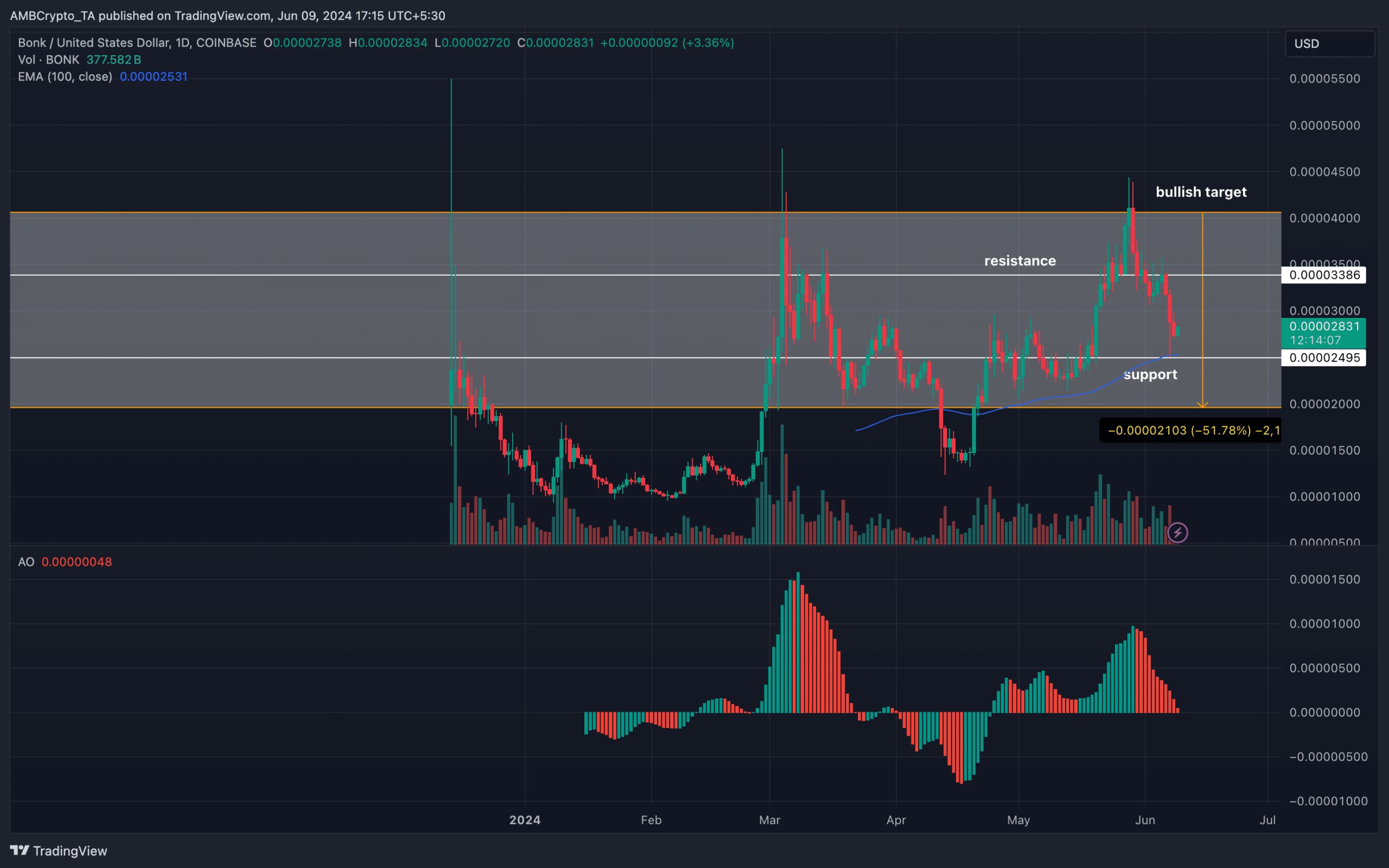Click the Mar label on time axis
Image resolution: width=1389 pixels, height=868 pixels.
coord(769,820)
